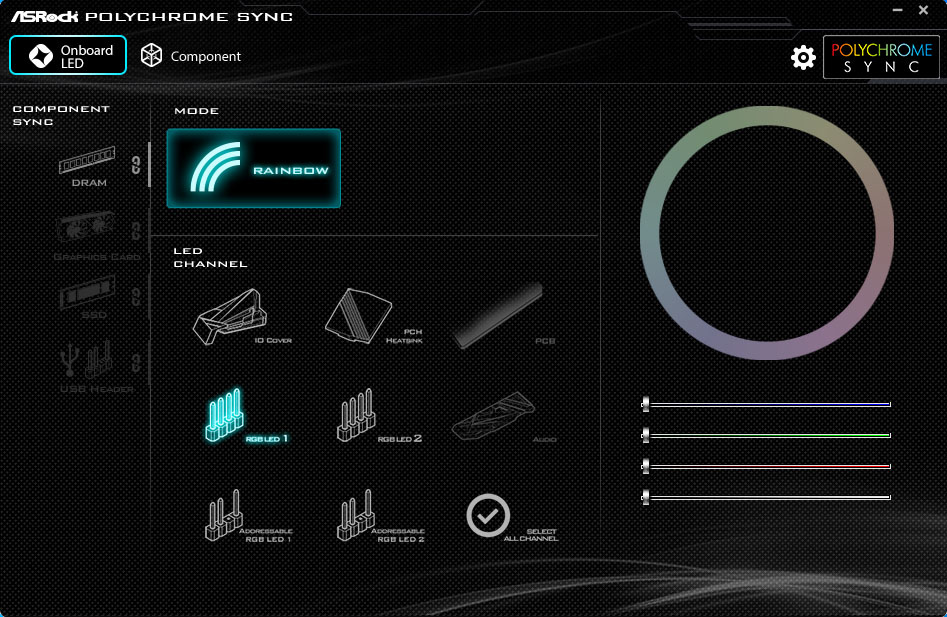Select the PCH Heatsink LED channel

[x=373, y=316]
